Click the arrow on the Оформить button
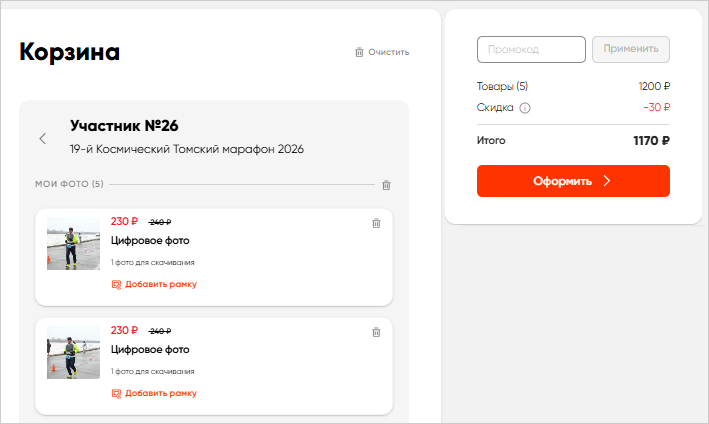The height and width of the screenshot is (424, 709). coord(606,181)
